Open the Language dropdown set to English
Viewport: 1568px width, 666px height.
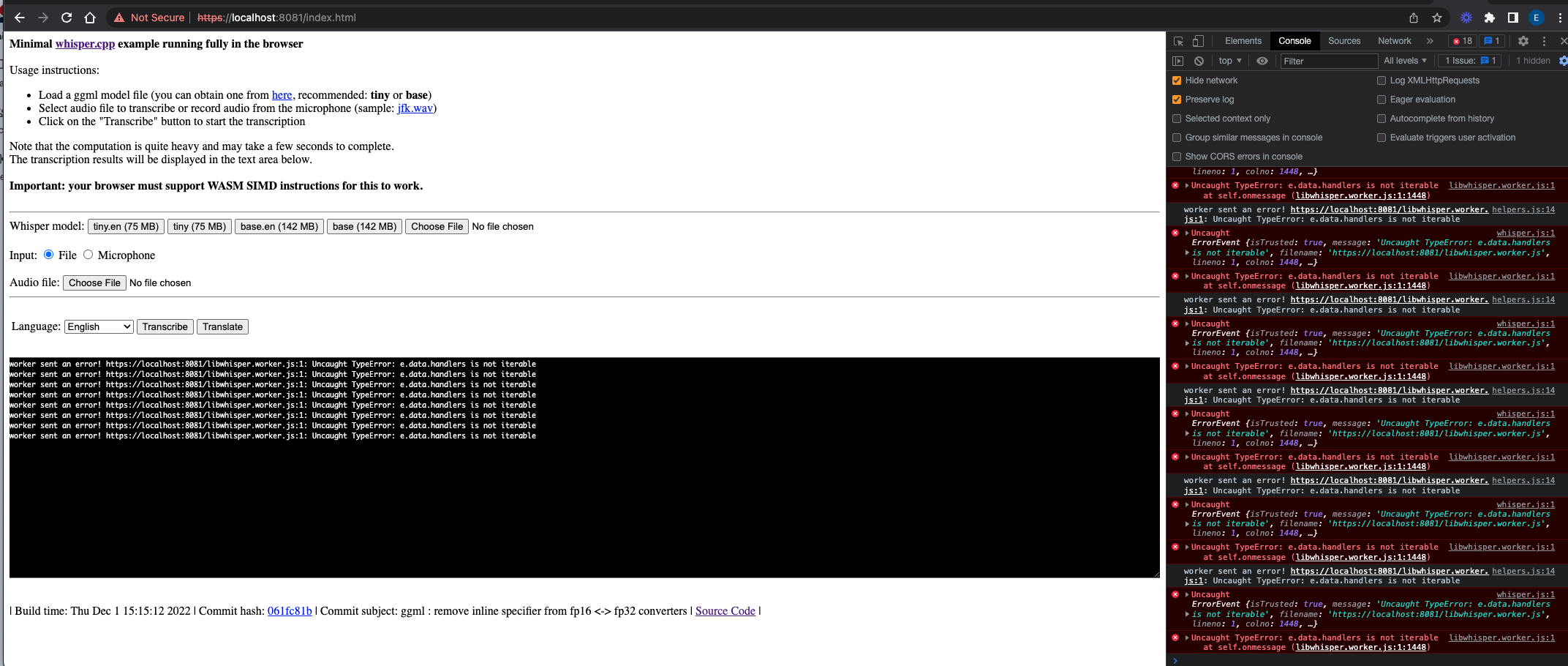(x=99, y=326)
